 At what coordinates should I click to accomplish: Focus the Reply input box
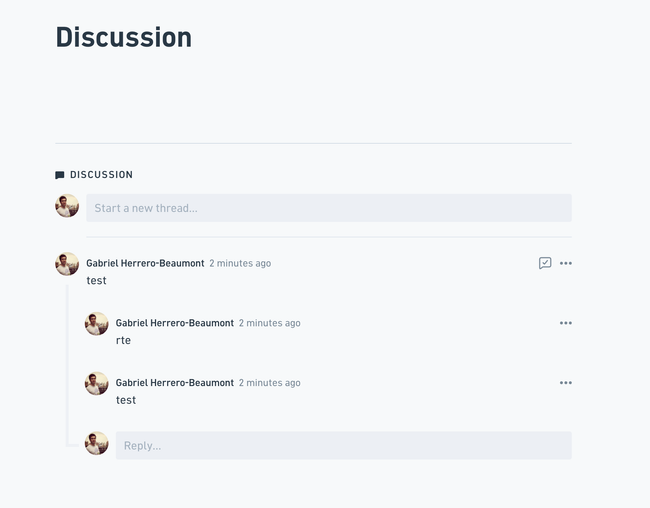(x=344, y=445)
